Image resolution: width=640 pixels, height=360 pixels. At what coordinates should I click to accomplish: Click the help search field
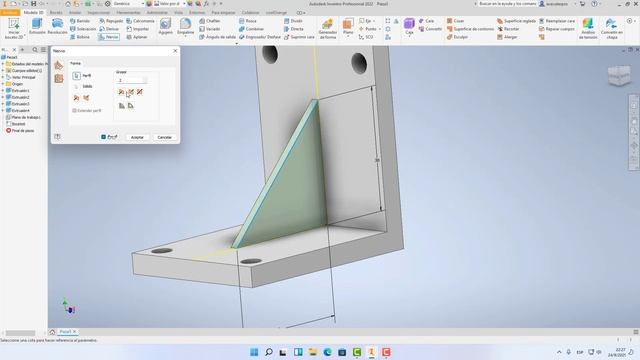click(507, 4)
